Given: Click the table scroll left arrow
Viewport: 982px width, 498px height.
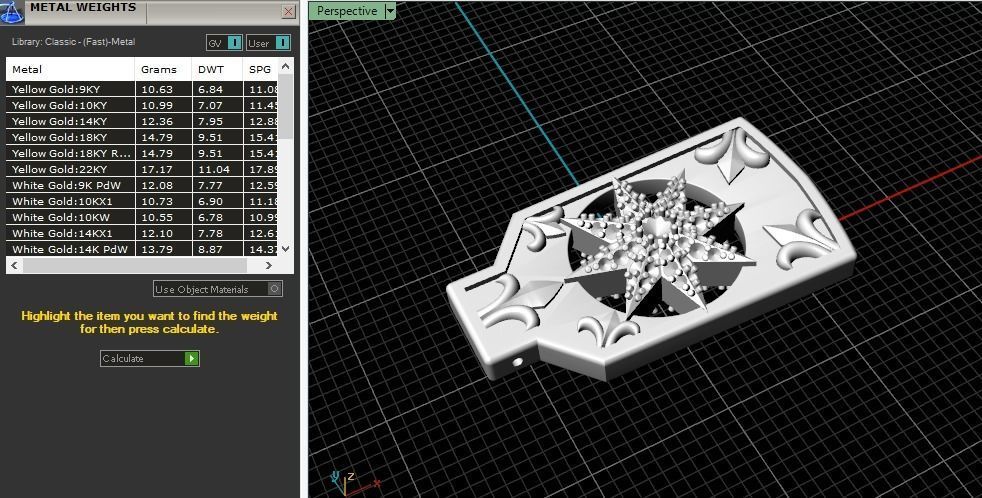Looking at the screenshot, I should tap(14, 265).
